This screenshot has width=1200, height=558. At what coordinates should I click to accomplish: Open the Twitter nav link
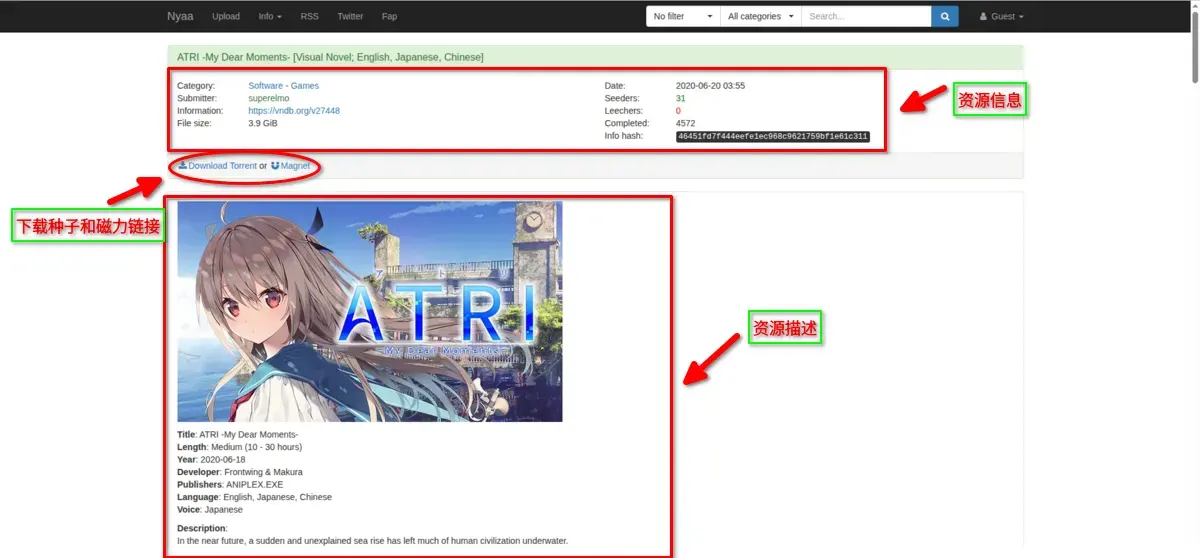(350, 16)
